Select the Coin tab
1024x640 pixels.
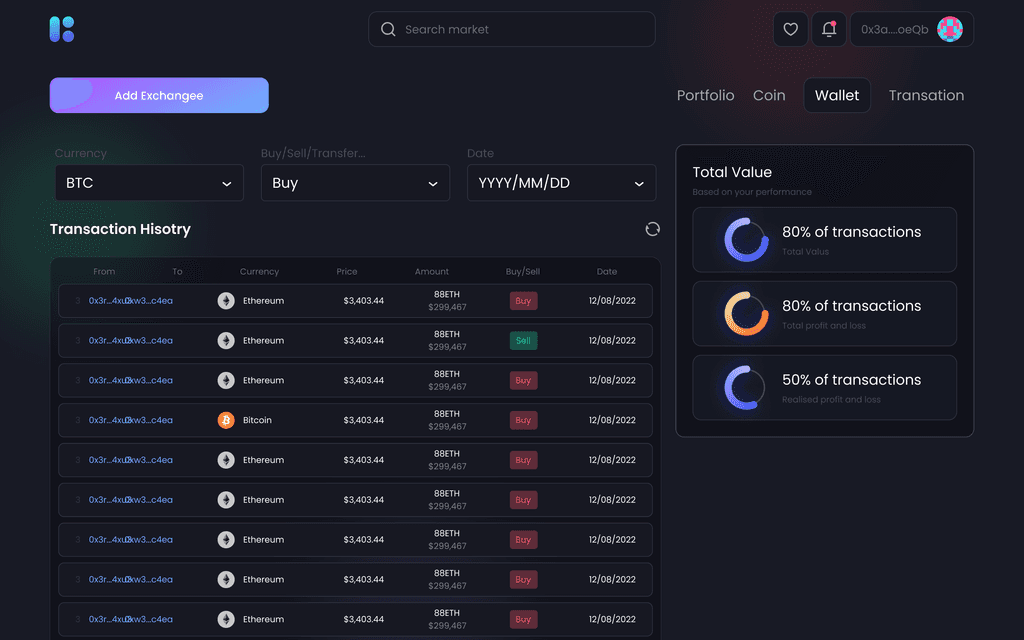[769, 95]
